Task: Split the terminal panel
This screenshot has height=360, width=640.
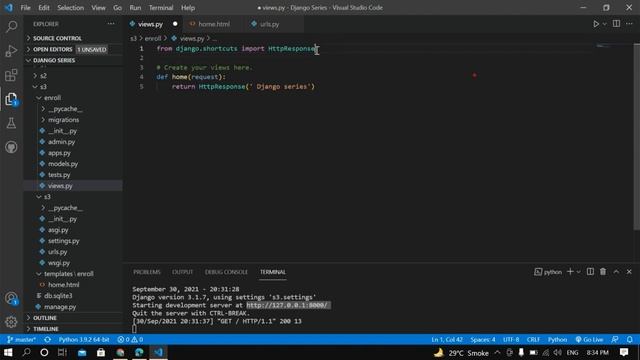Action: click(590, 272)
